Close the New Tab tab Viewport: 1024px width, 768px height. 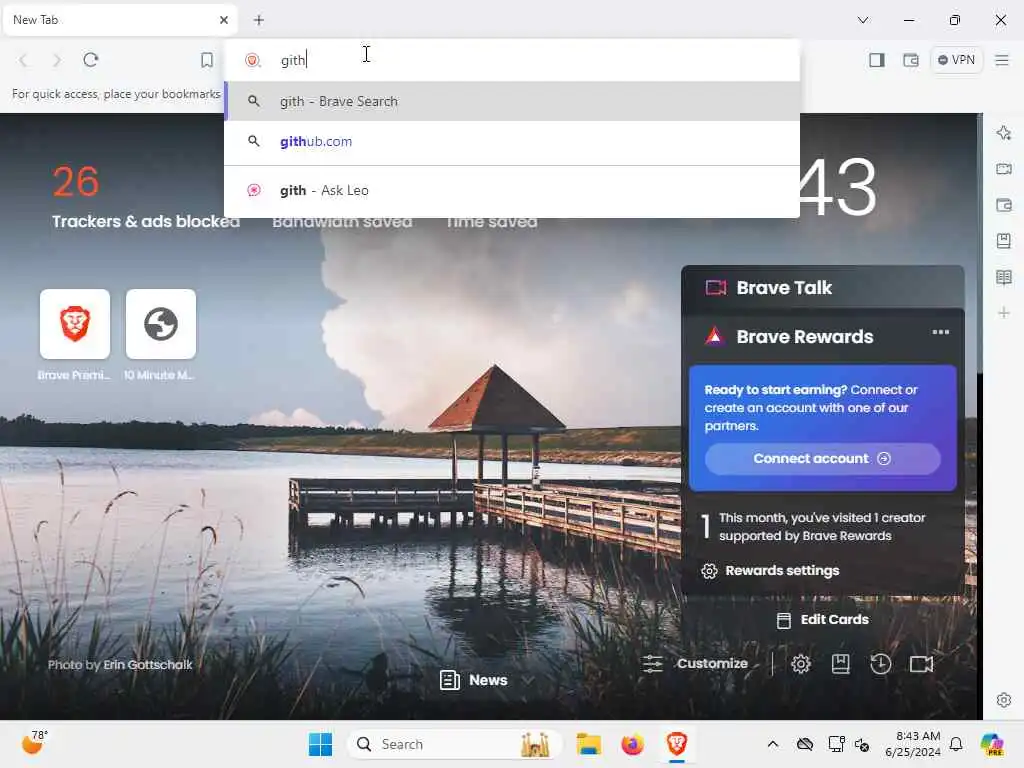(224, 20)
